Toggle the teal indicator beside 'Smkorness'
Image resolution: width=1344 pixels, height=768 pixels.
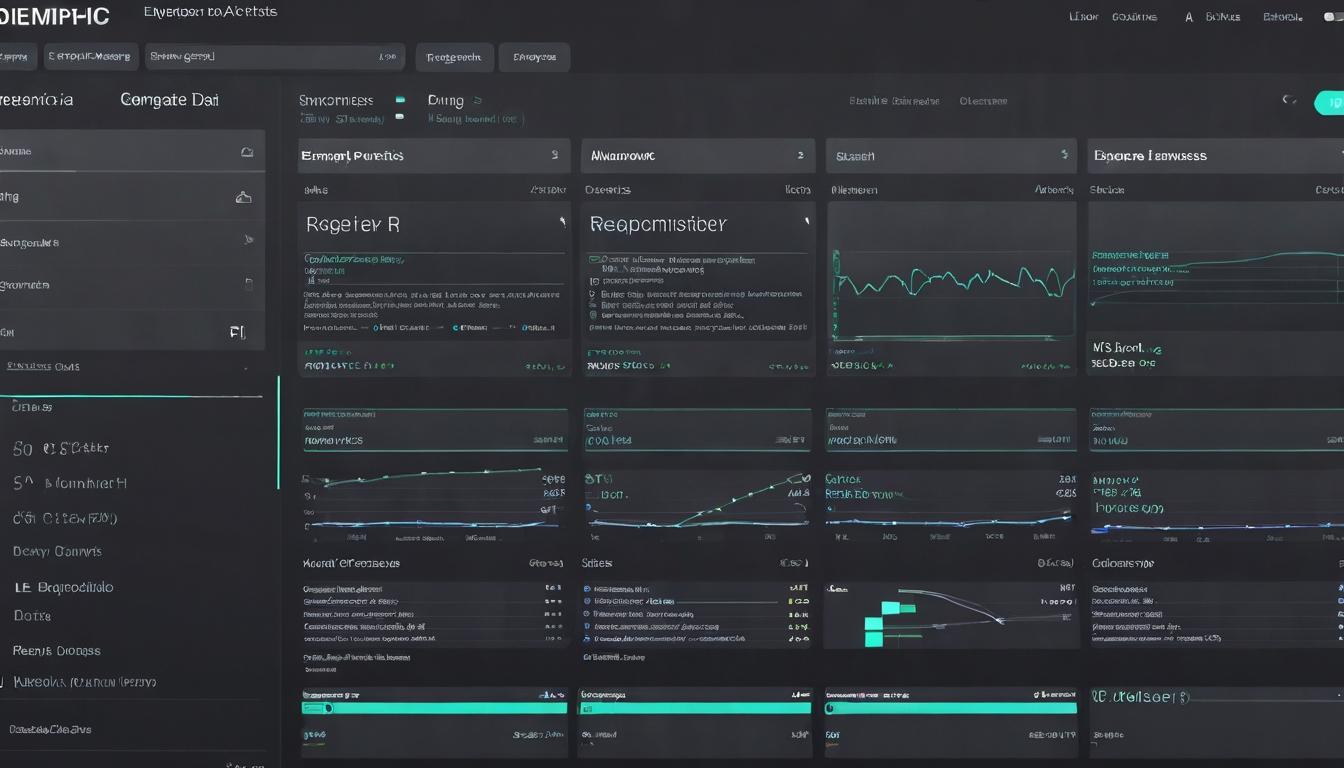click(x=400, y=100)
